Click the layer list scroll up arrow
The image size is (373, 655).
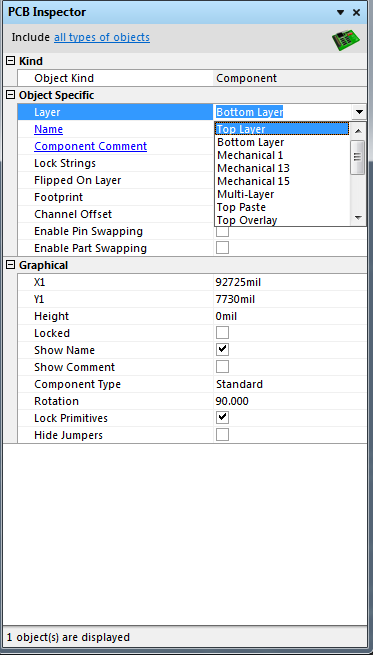[x=358, y=131]
